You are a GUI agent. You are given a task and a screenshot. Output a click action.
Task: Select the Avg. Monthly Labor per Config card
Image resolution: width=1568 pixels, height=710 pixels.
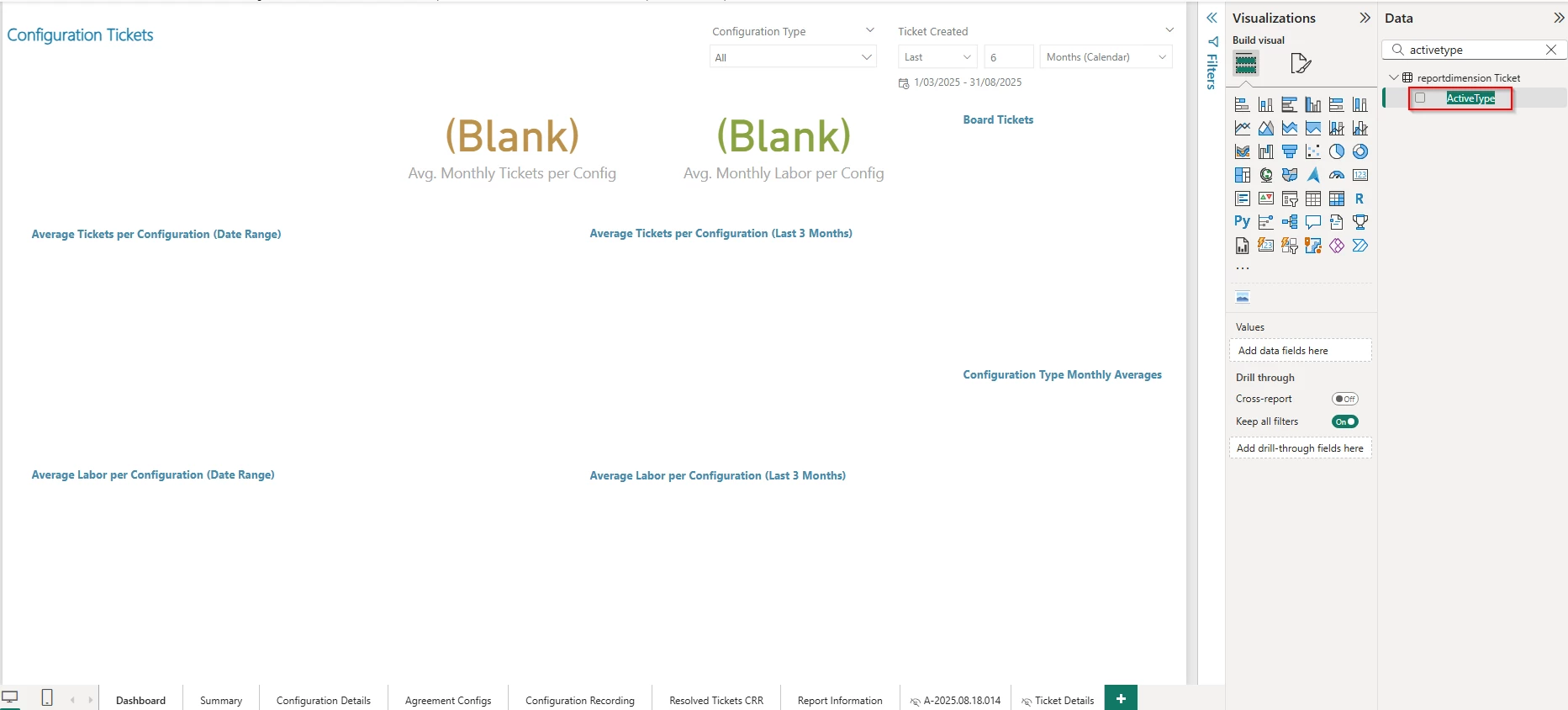coord(784,148)
